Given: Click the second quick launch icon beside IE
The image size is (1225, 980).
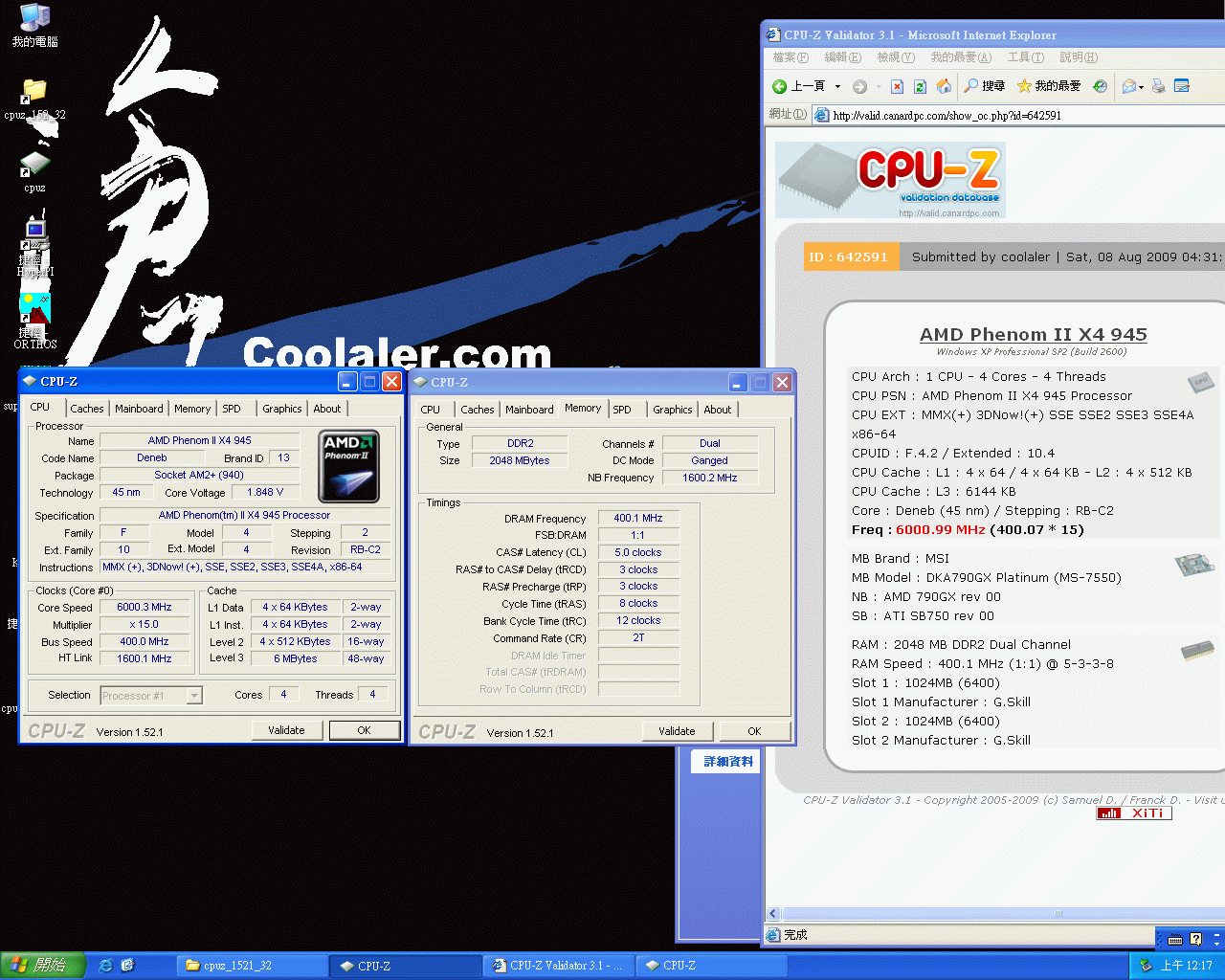Looking at the screenshot, I should pyautogui.click(x=128, y=966).
